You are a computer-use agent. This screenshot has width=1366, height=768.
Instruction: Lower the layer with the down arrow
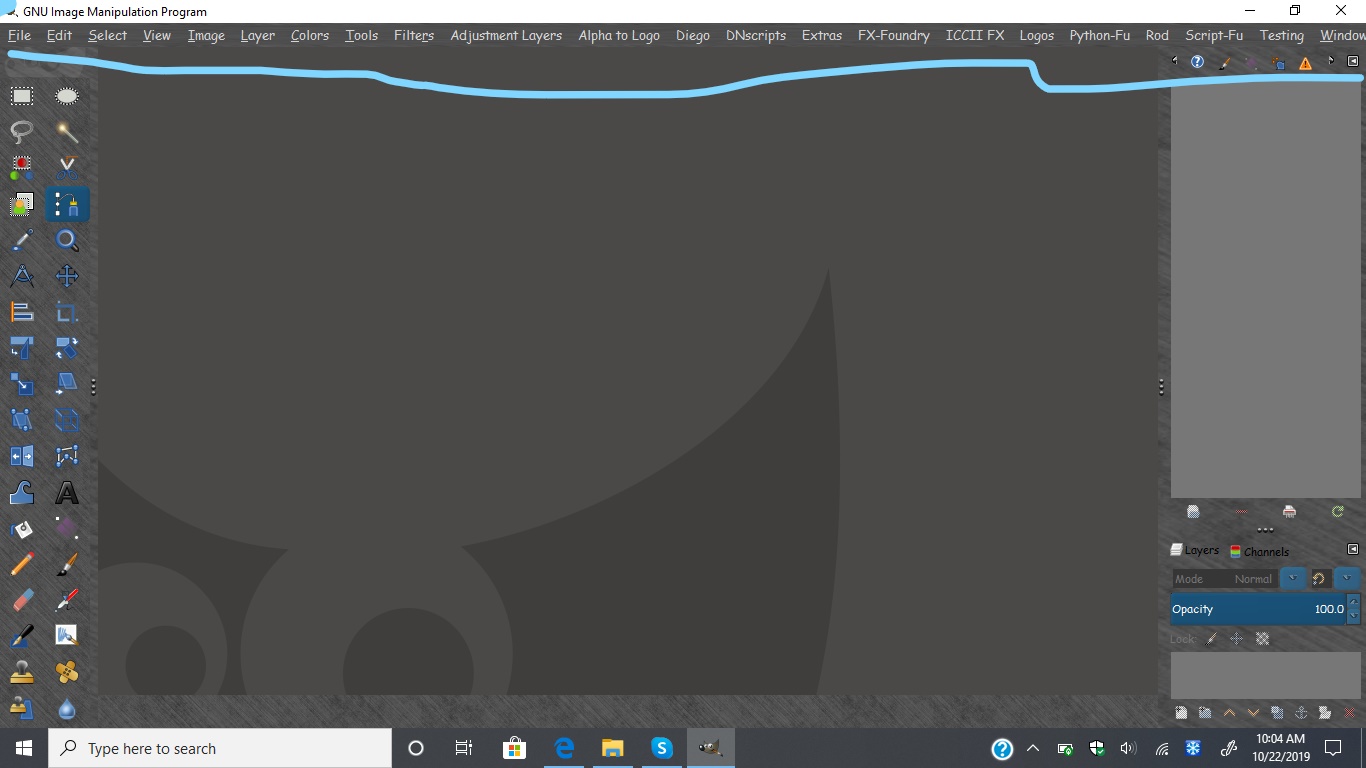point(1253,712)
